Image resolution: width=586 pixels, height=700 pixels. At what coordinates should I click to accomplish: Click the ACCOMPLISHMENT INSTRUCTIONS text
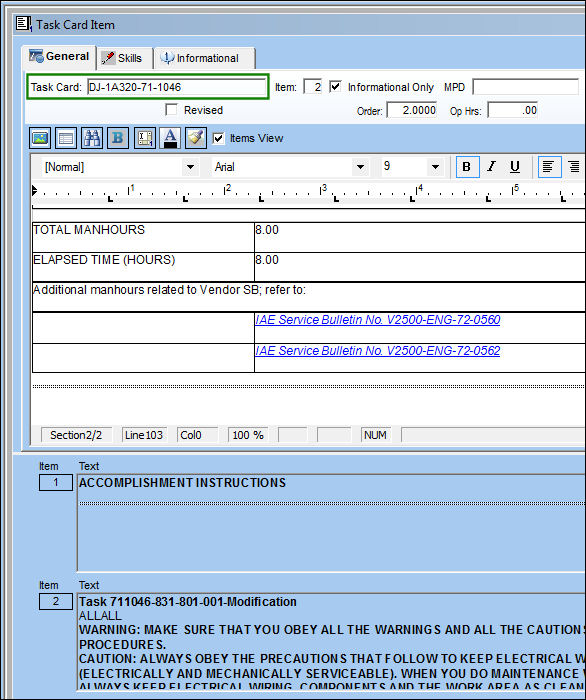tap(183, 483)
